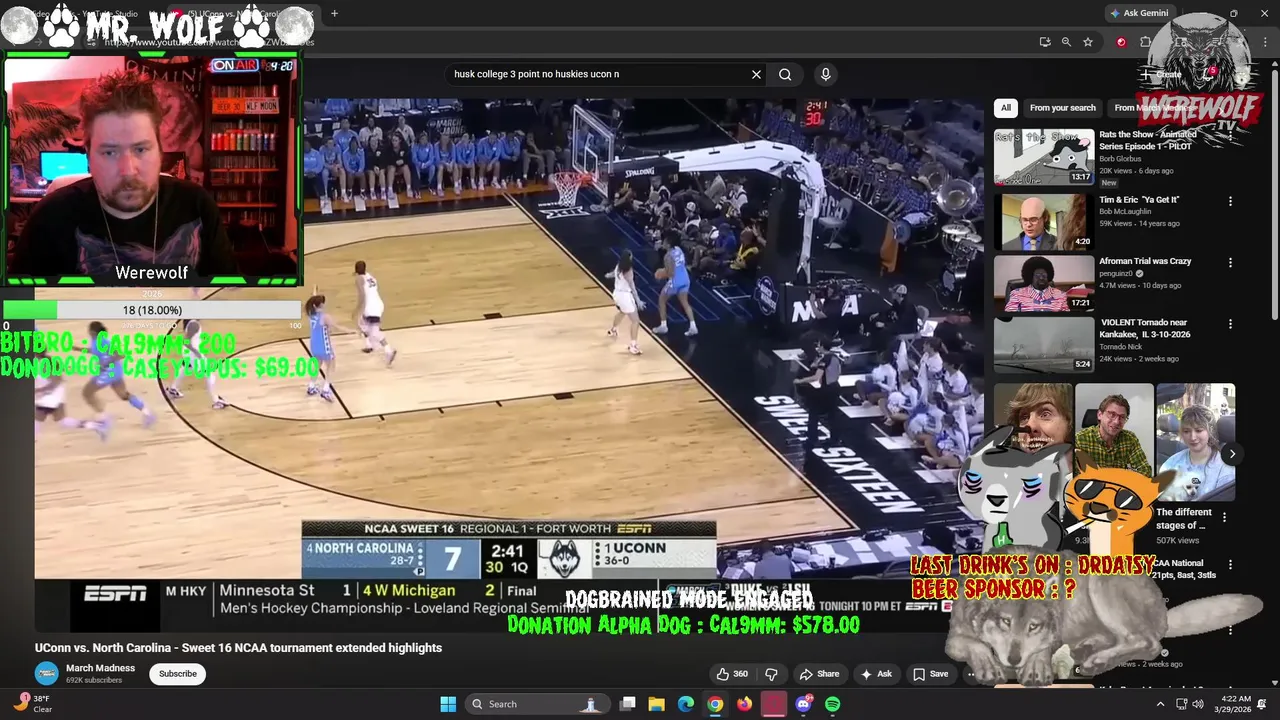Open Microsoft Edge from the taskbar
1280x720 pixels.
tap(686, 704)
